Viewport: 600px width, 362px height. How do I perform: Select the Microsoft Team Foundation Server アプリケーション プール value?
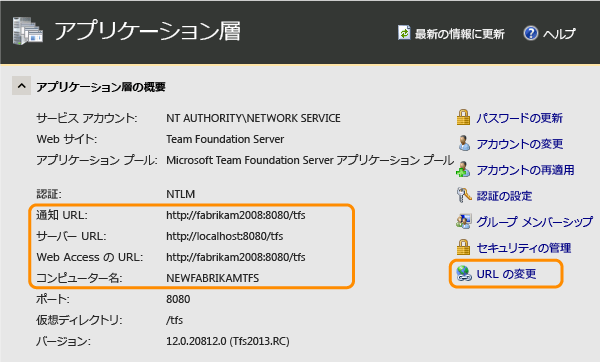[x=310, y=160]
